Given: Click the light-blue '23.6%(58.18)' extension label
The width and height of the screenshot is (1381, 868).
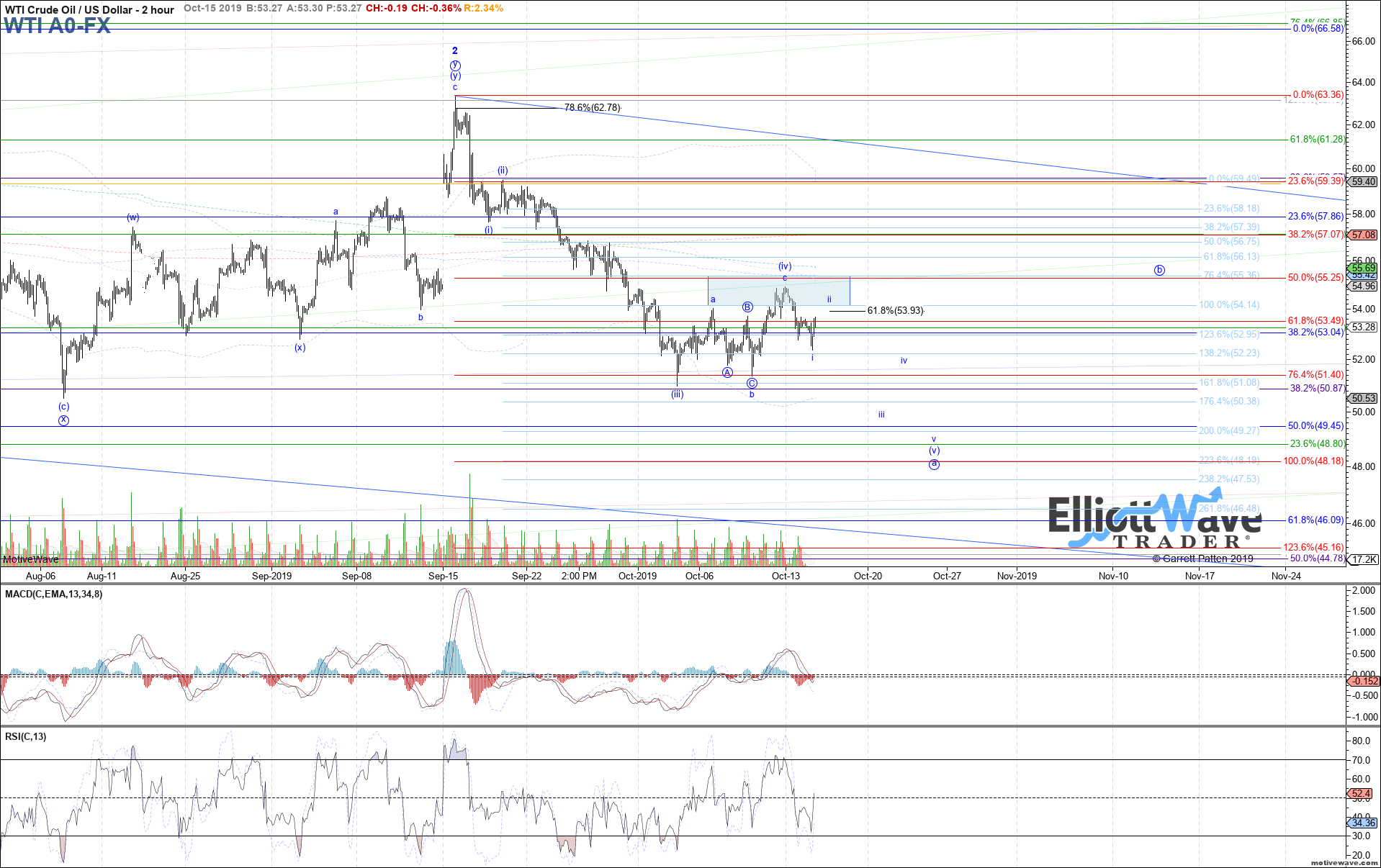Looking at the screenshot, I should [x=1231, y=208].
